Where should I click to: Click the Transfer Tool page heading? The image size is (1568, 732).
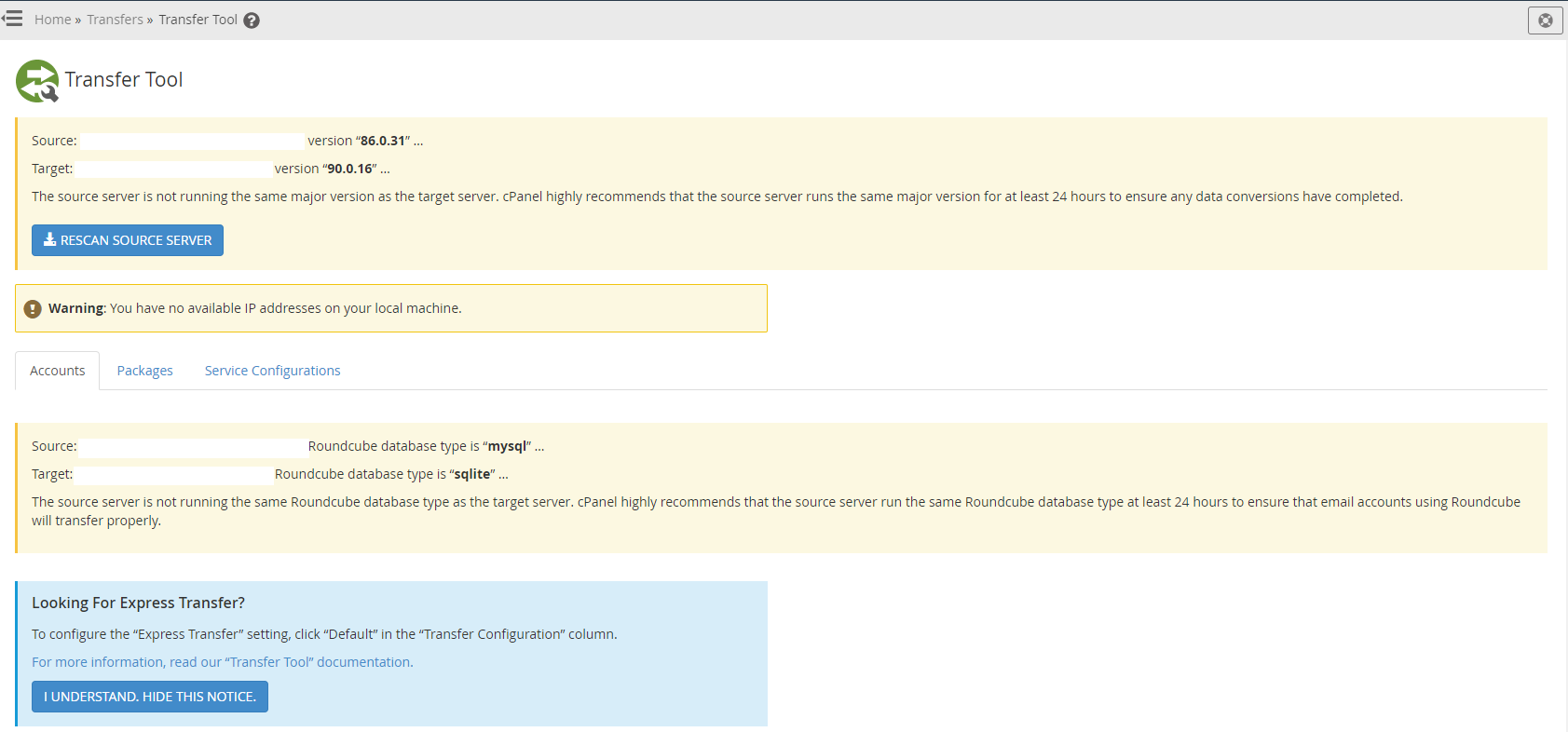(x=124, y=80)
